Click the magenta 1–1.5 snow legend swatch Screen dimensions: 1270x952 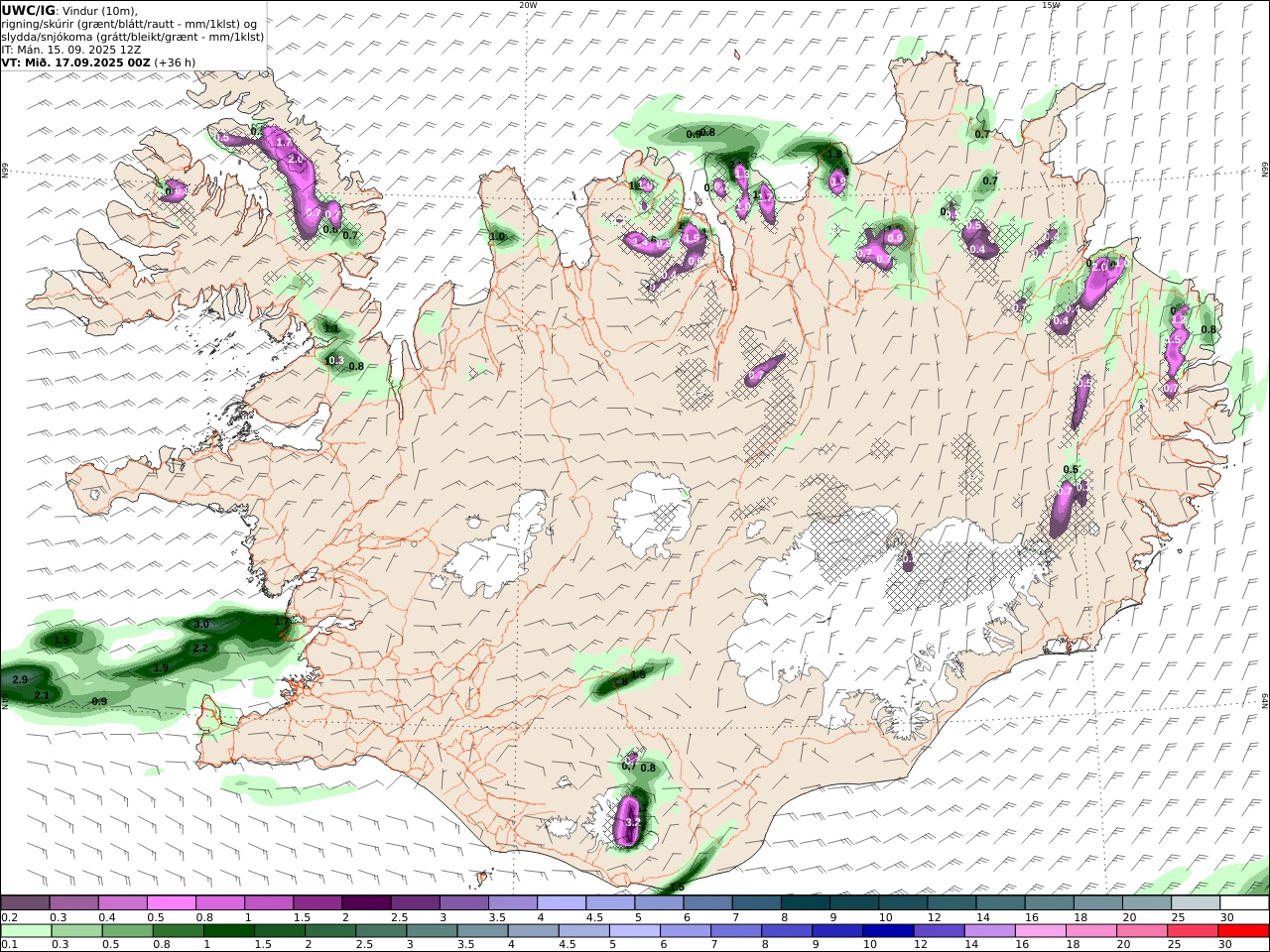pyautogui.click(x=269, y=902)
